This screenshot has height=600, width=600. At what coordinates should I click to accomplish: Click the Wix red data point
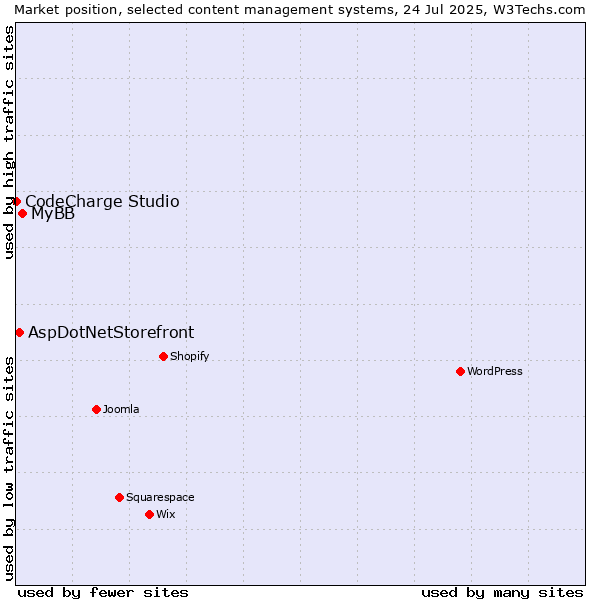pos(150,515)
